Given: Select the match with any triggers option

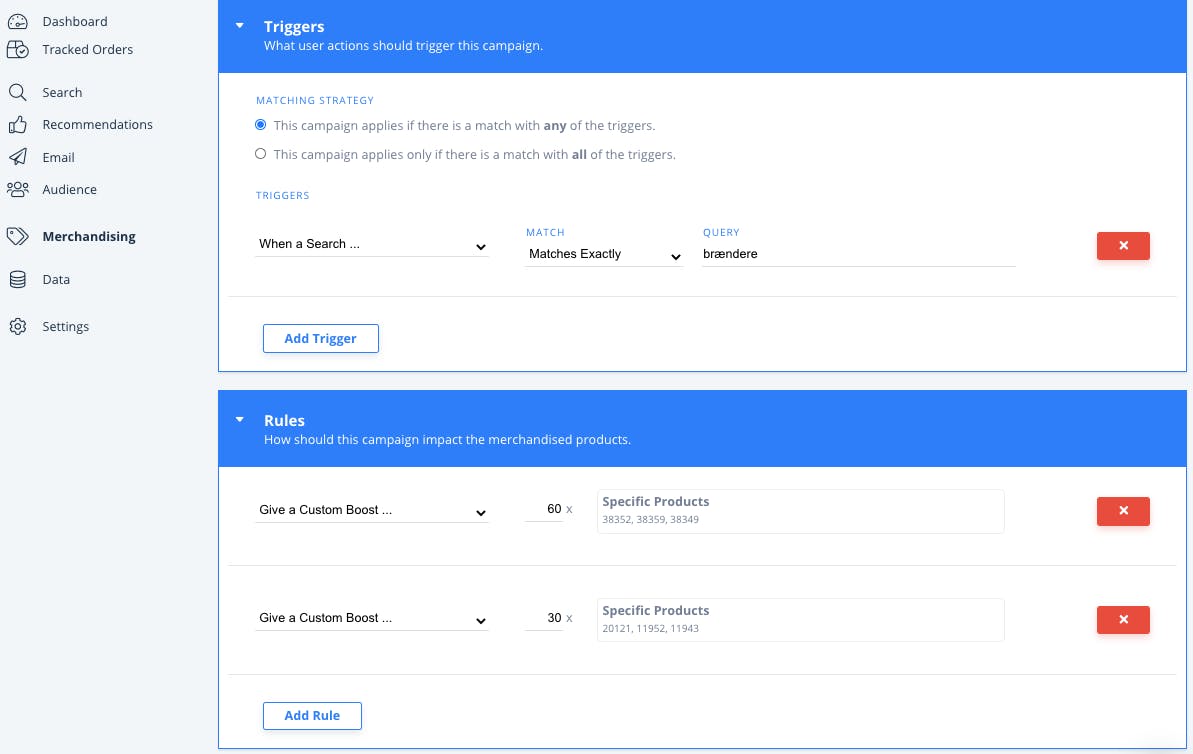Looking at the screenshot, I should click(x=260, y=125).
